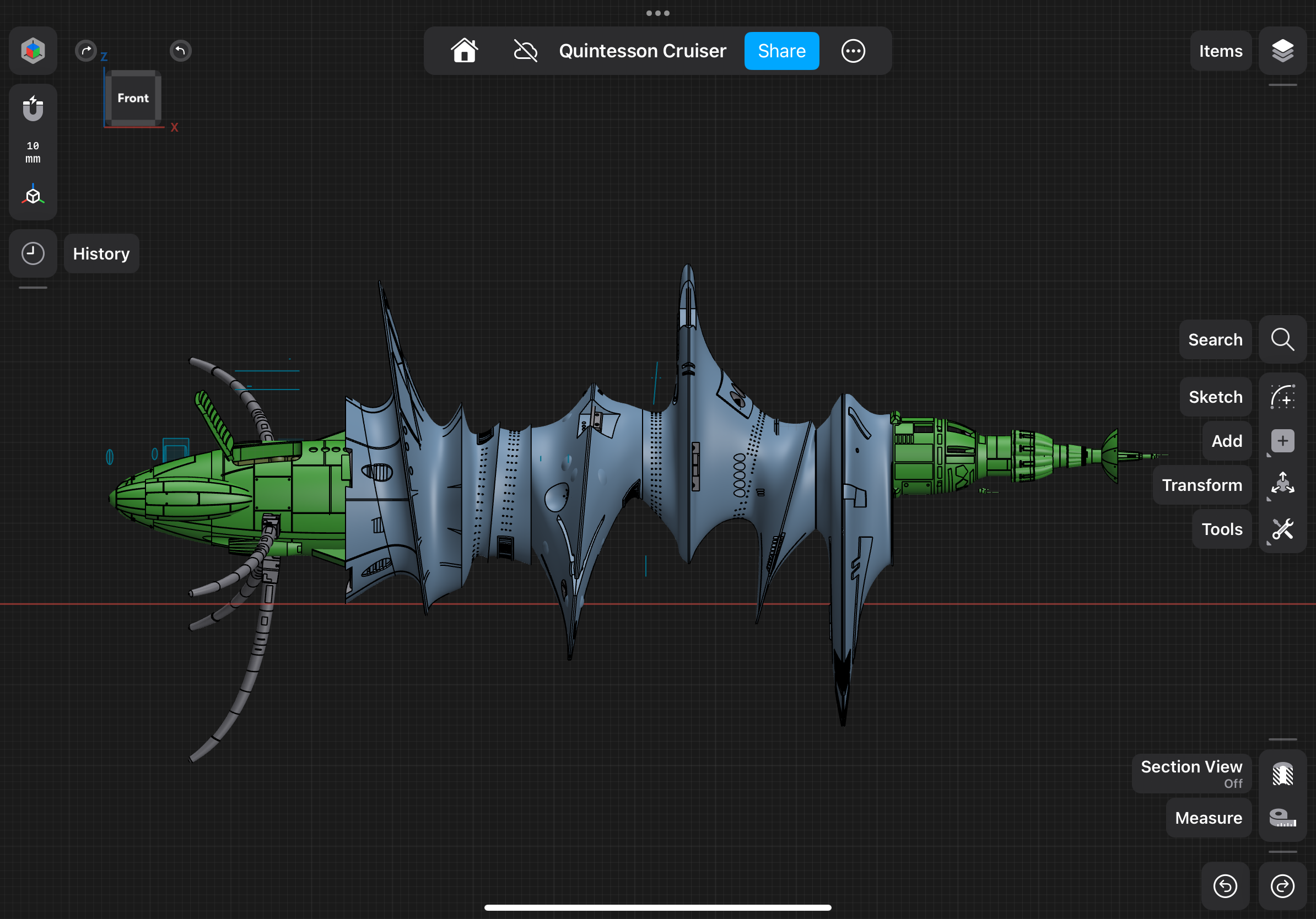Click the Search label
This screenshot has height=919, width=1316.
1215,339
